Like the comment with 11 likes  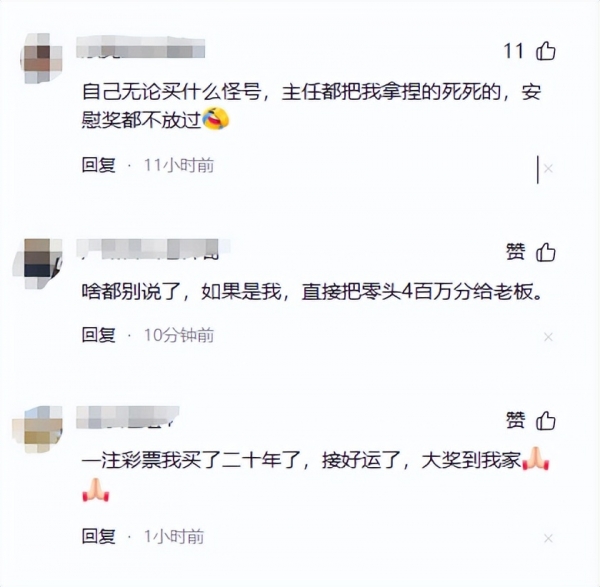tap(546, 51)
